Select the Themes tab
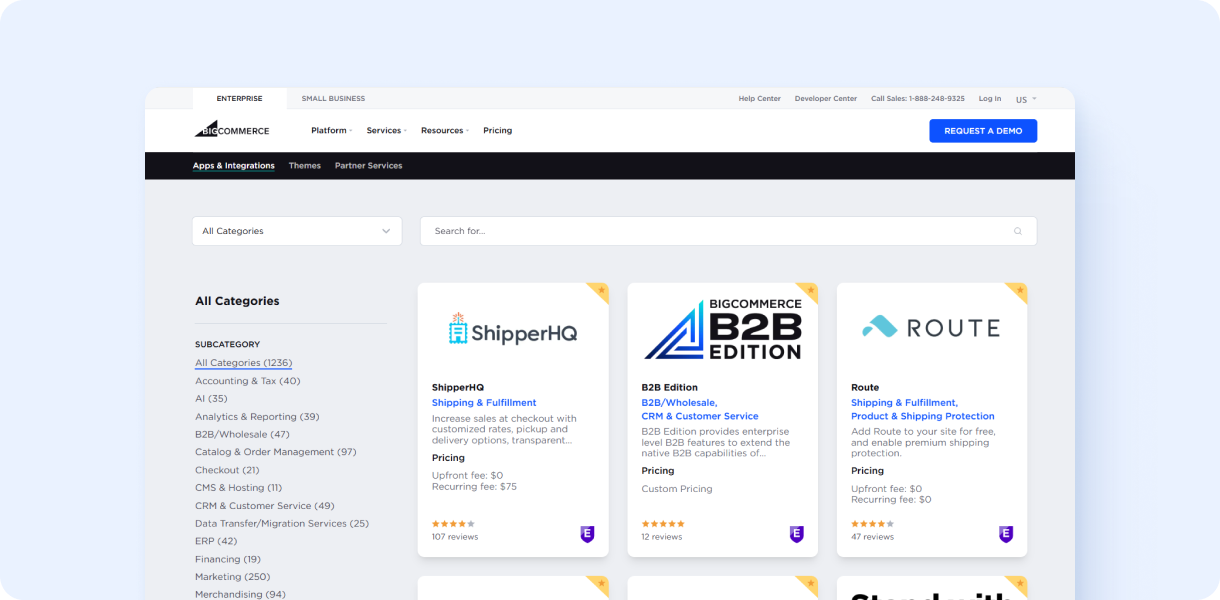The height and width of the screenshot is (600, 1220). tap(305, 166)
